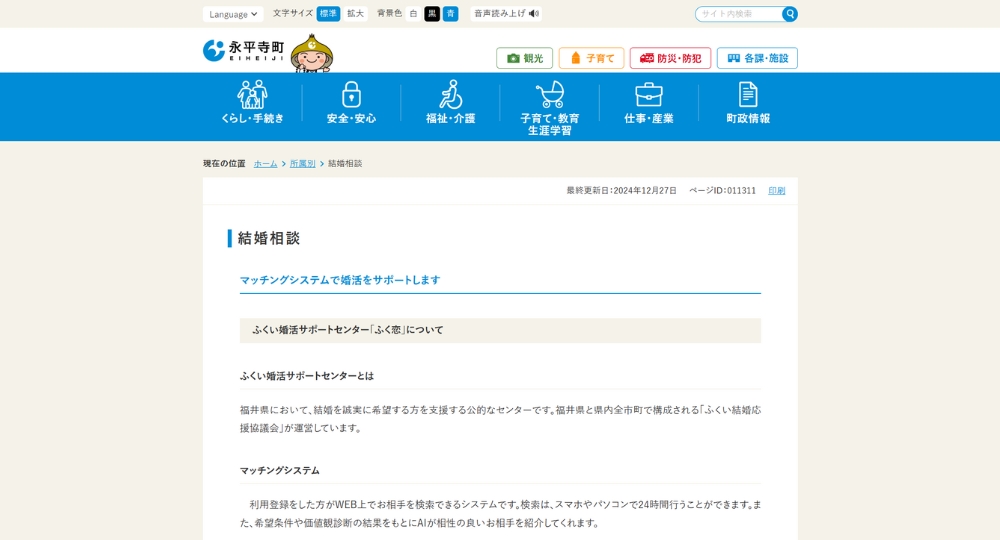Open the 子育て button
Image resolution: width=1000 pixels, height=540 pixels.
click(591, 58)
